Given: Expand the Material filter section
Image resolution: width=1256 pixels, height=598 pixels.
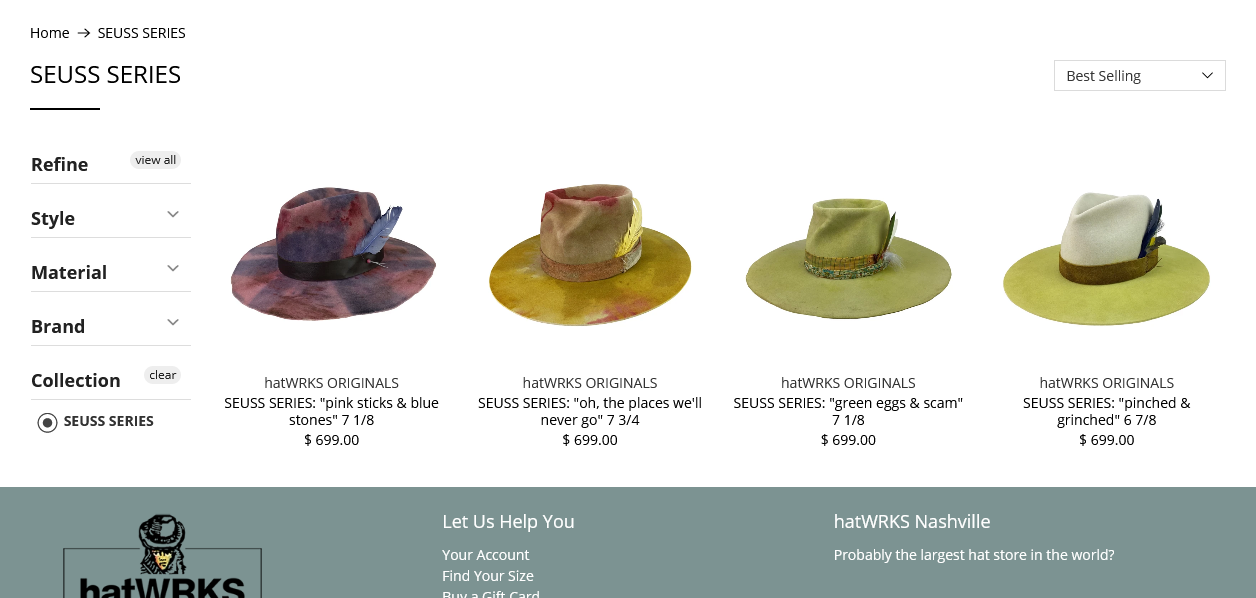Looking at the screenshot, I should click(x=111, y=271).
